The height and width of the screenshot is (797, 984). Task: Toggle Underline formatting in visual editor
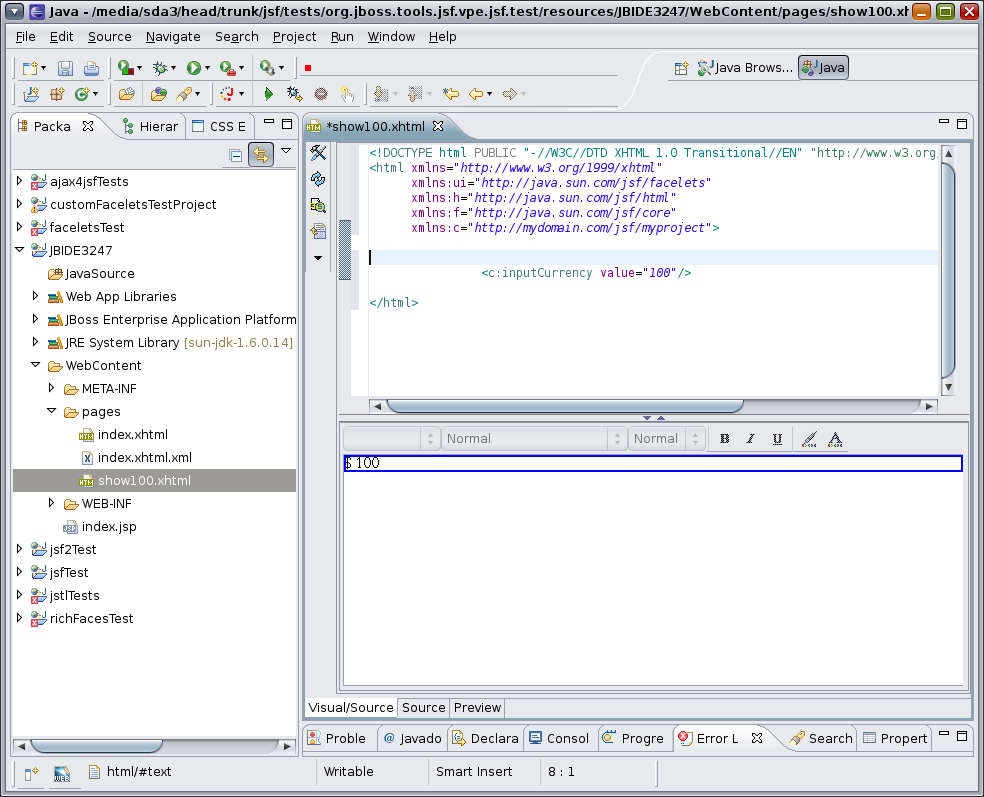pos(777,438)
